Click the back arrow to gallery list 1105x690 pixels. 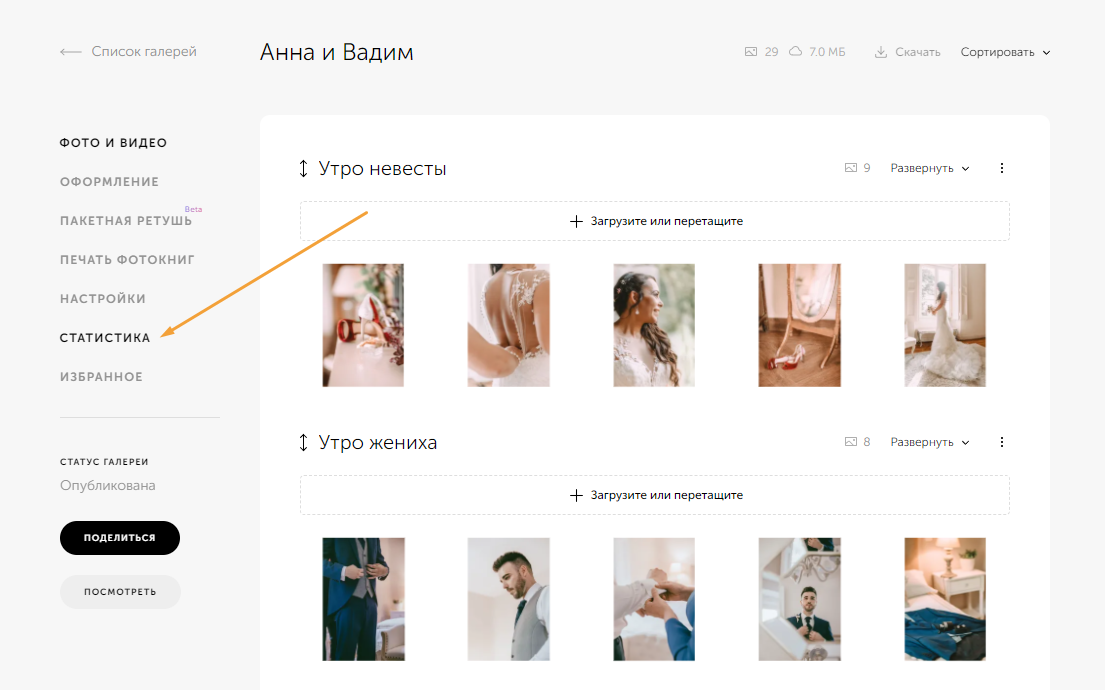(x=70, y=52)
